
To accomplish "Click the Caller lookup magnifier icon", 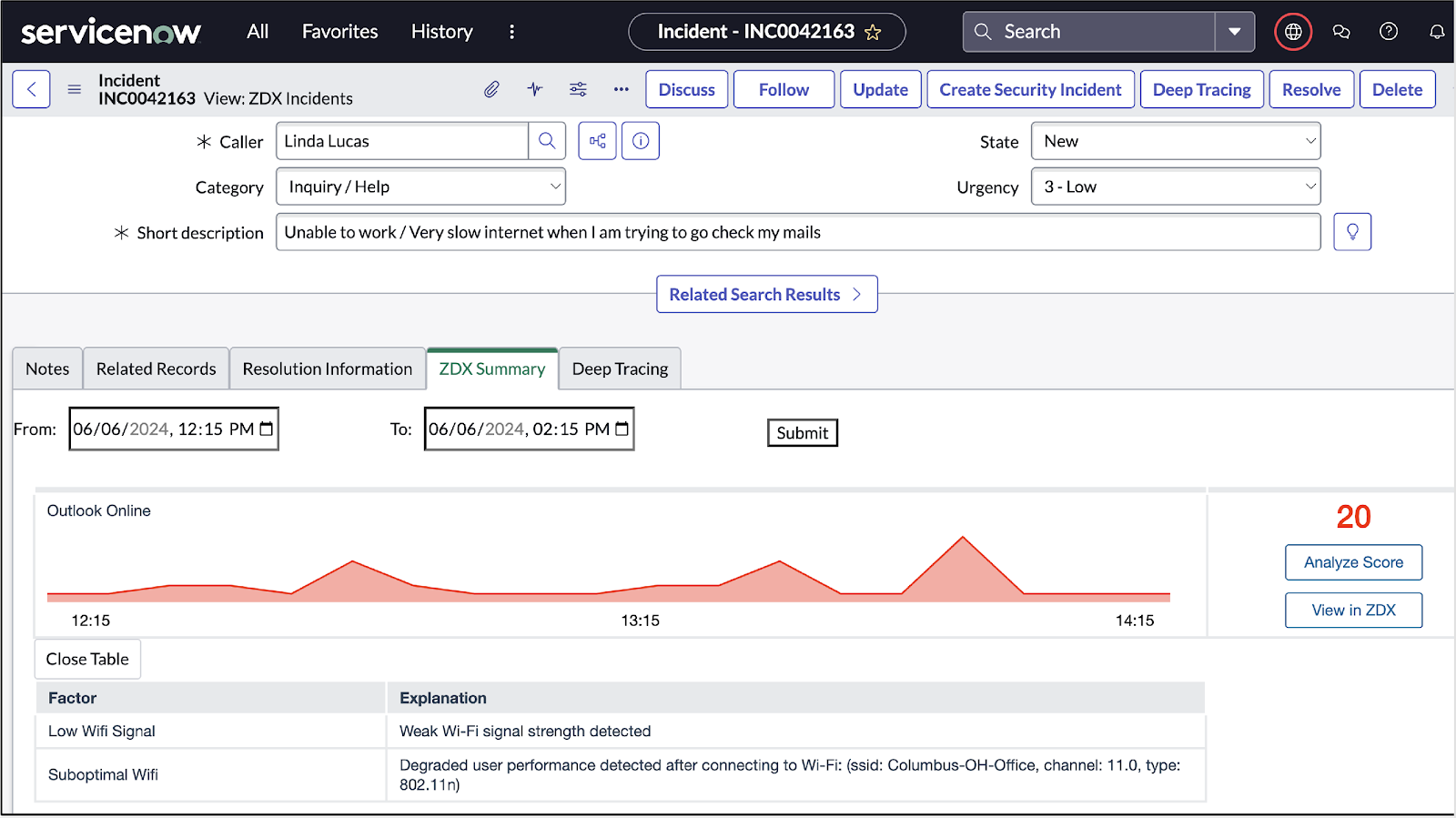I will [547, 141].
